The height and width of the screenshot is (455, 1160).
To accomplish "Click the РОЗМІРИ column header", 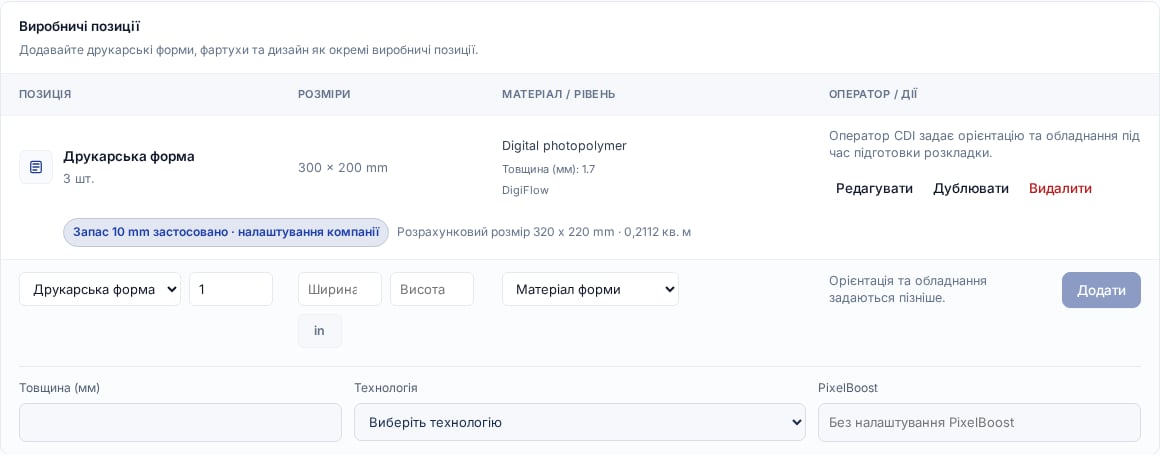I will [x=324, y=95].
